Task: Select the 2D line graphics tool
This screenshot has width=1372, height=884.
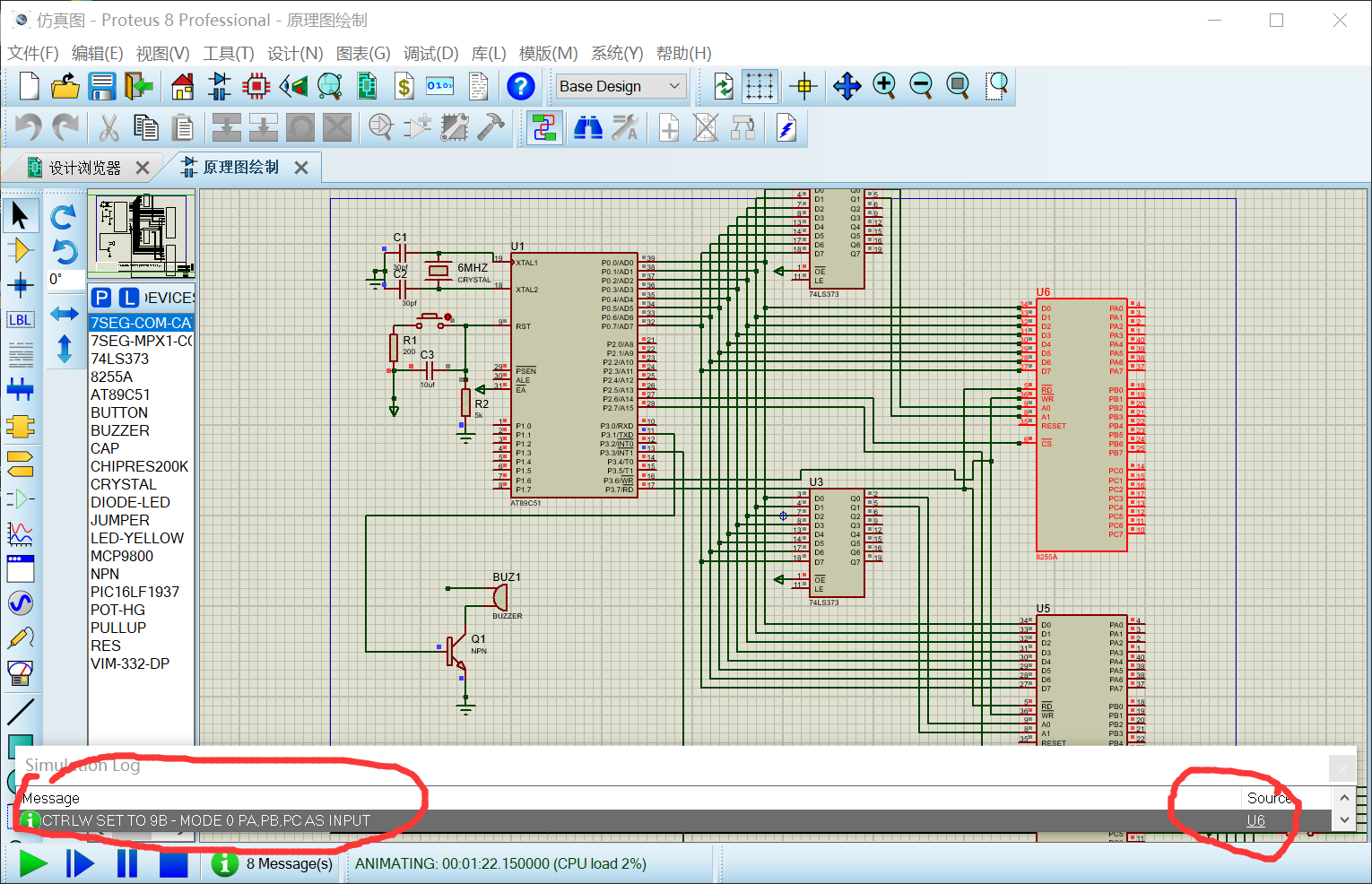Action: pos(20,712)
